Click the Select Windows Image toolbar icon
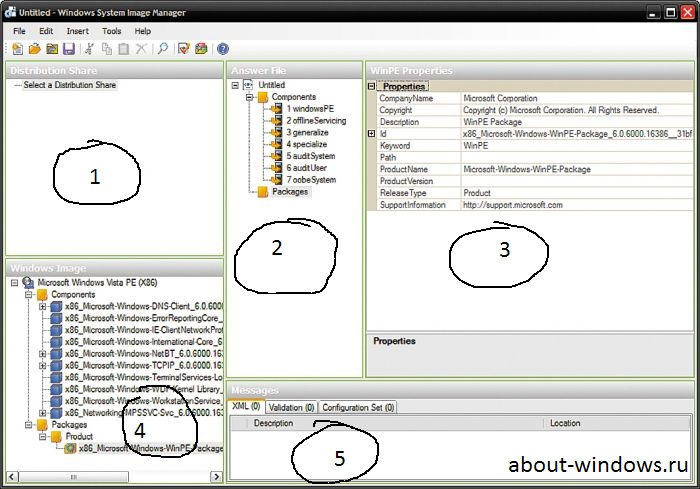Image resolution: width=700 pixels, height=489 pixels. (x=52, y=49)
